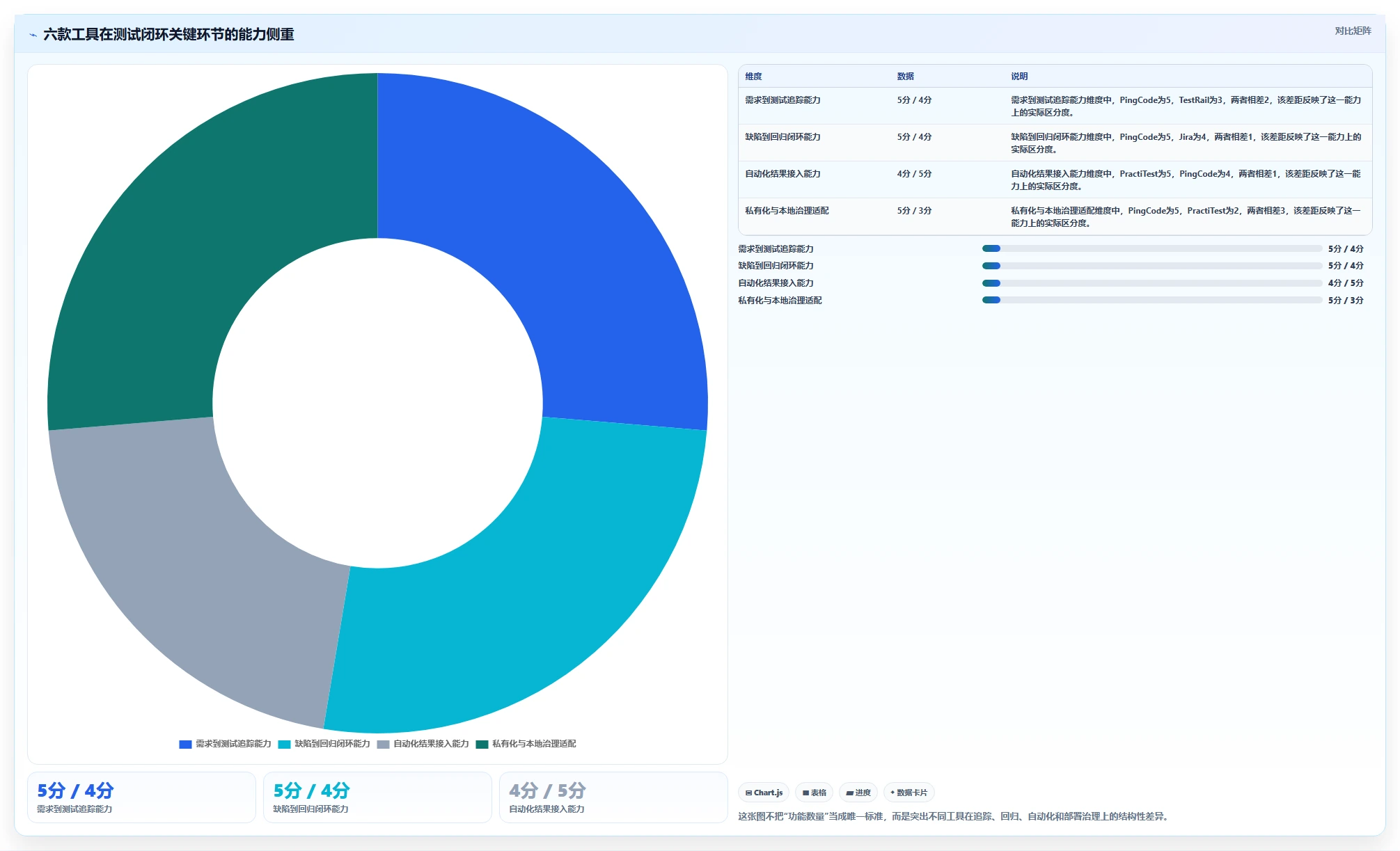Click the 私有化与本地治理适配 progress bar

[x=1152, y=301]
